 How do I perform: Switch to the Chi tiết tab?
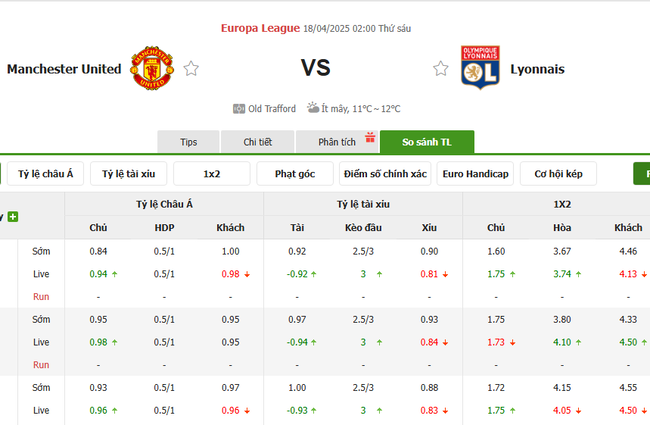click(257, 142)
